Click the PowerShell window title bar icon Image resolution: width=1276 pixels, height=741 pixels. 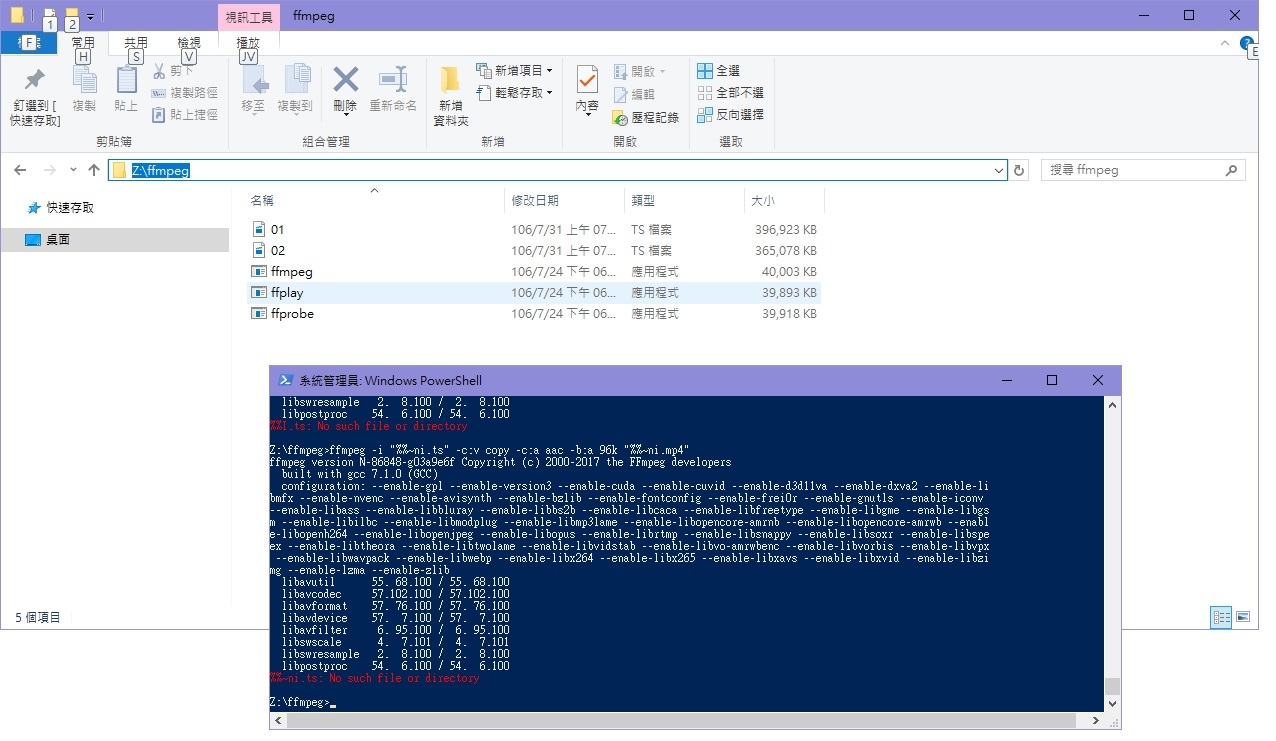point(285,380)
